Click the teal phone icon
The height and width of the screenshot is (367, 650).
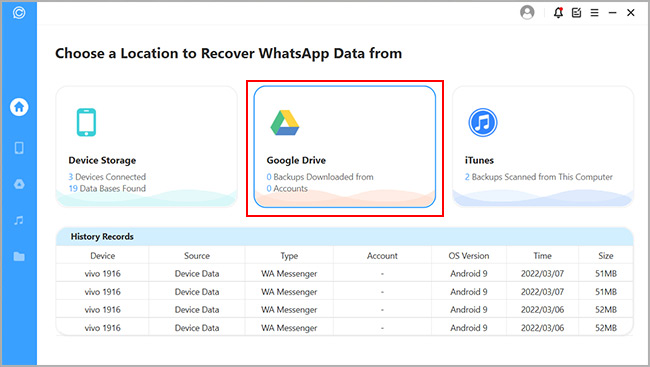tap(86, 122)
